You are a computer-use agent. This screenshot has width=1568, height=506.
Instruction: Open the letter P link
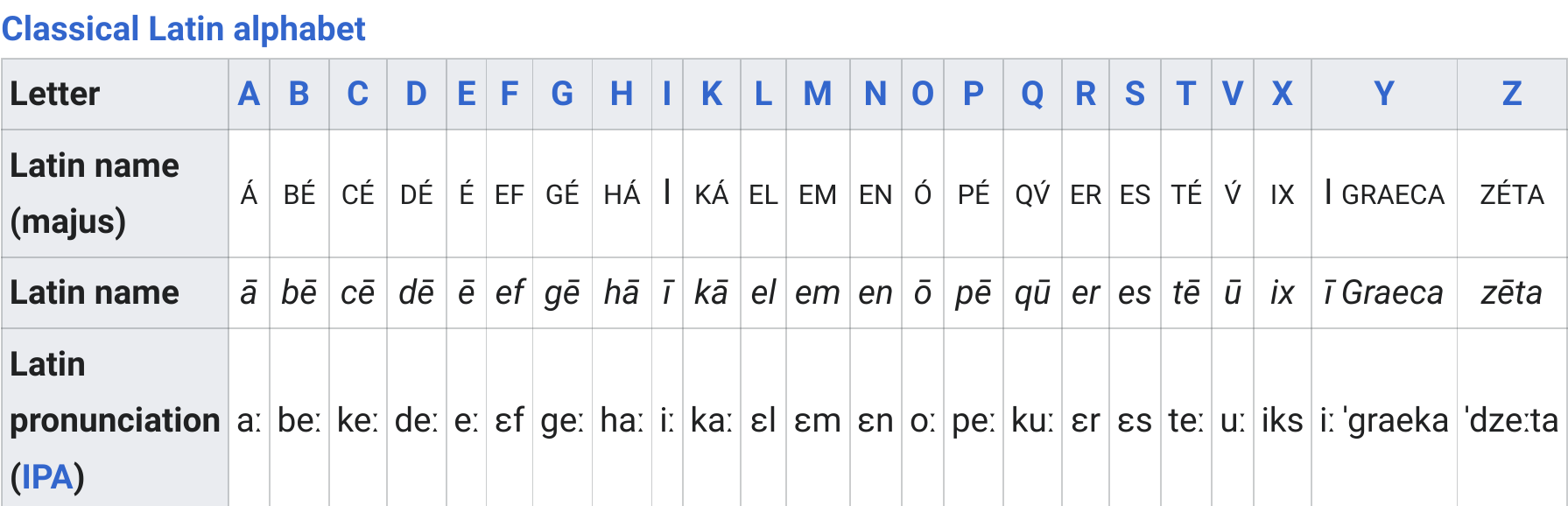(x=974, y=94)
